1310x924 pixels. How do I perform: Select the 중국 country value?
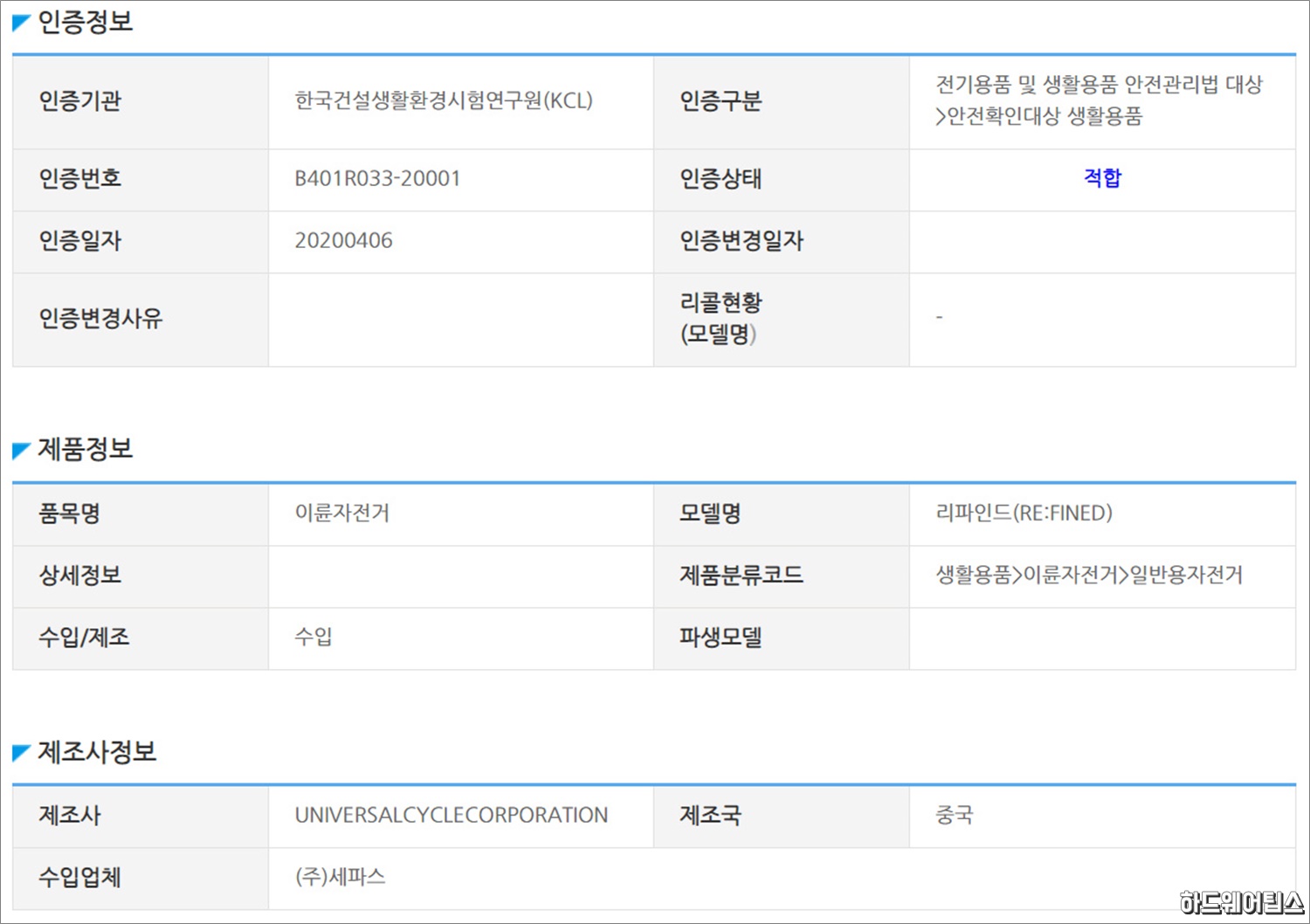954,816
